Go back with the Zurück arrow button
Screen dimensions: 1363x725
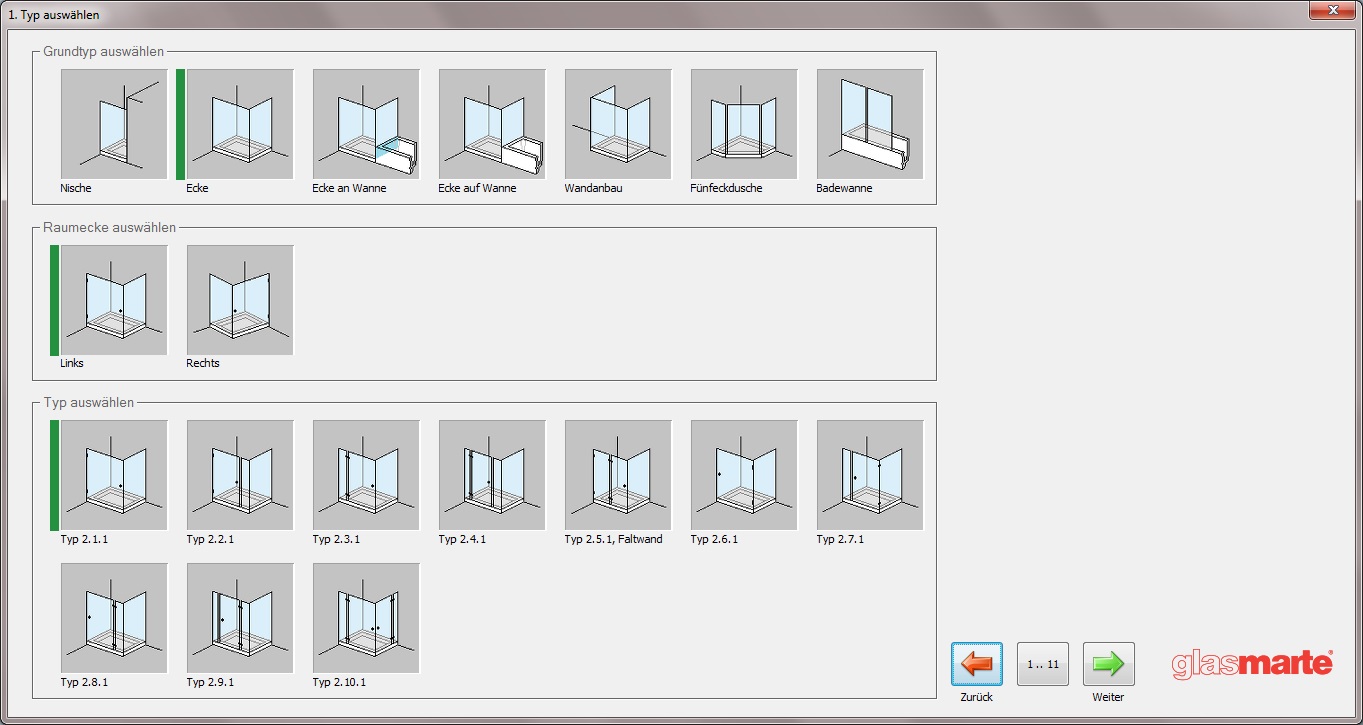tap(977, 664)
